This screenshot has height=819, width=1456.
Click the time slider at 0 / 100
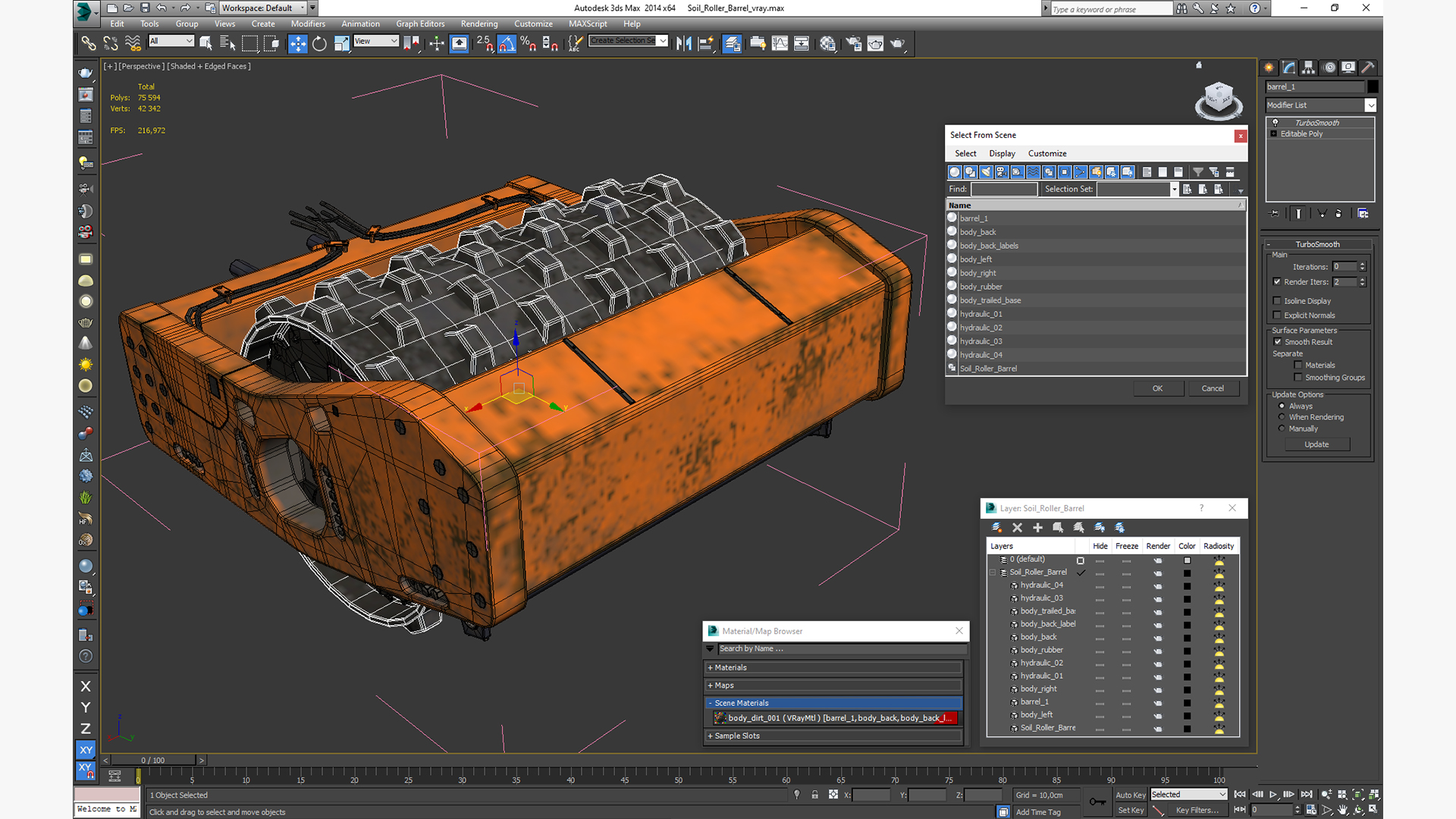coord(152,760)
